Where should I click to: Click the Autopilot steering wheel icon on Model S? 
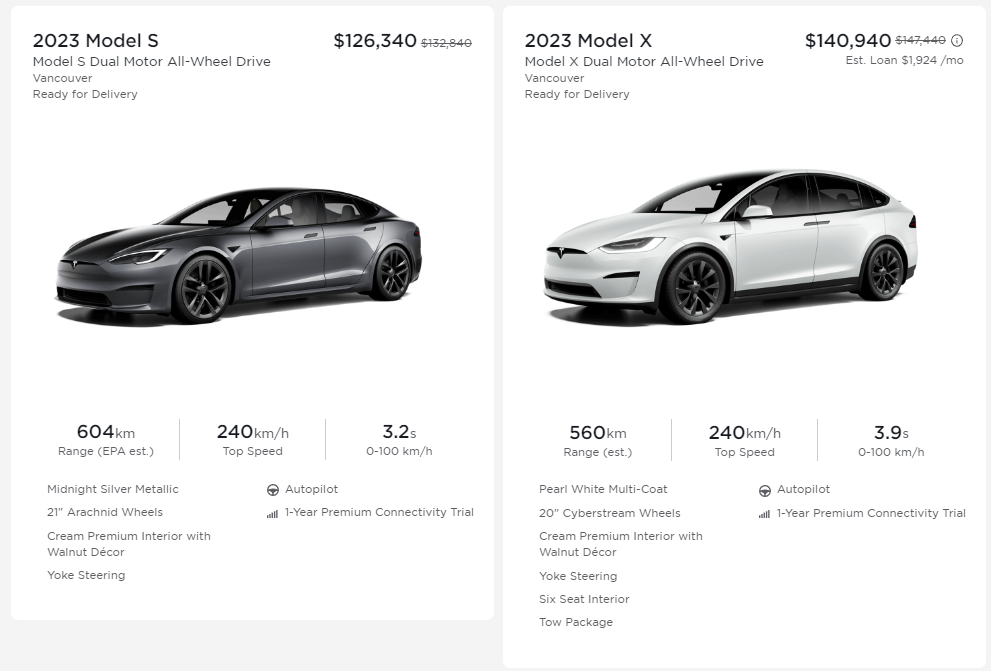coord(273,490)
